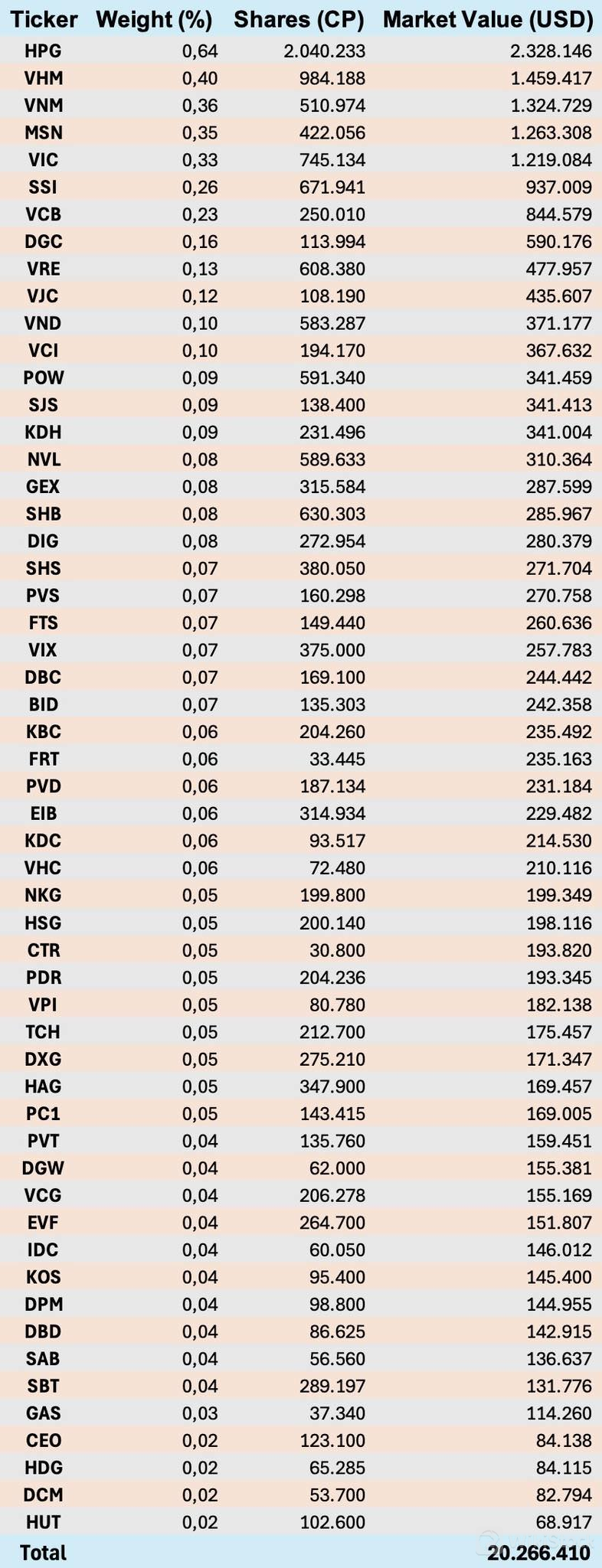Click the PC1 ticker cell
Image resolution: width=602 pixels, height=1568 pixels.
(43, 1114)
